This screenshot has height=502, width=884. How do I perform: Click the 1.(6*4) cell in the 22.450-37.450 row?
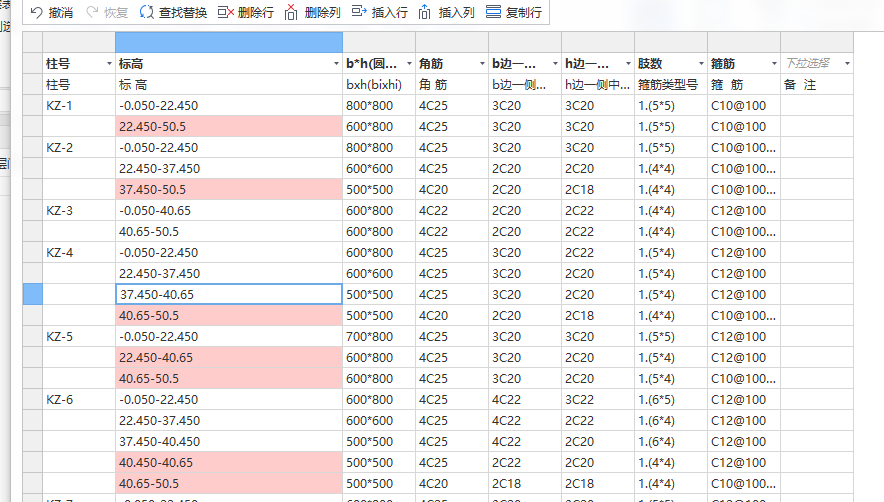[x=671, y=421]
